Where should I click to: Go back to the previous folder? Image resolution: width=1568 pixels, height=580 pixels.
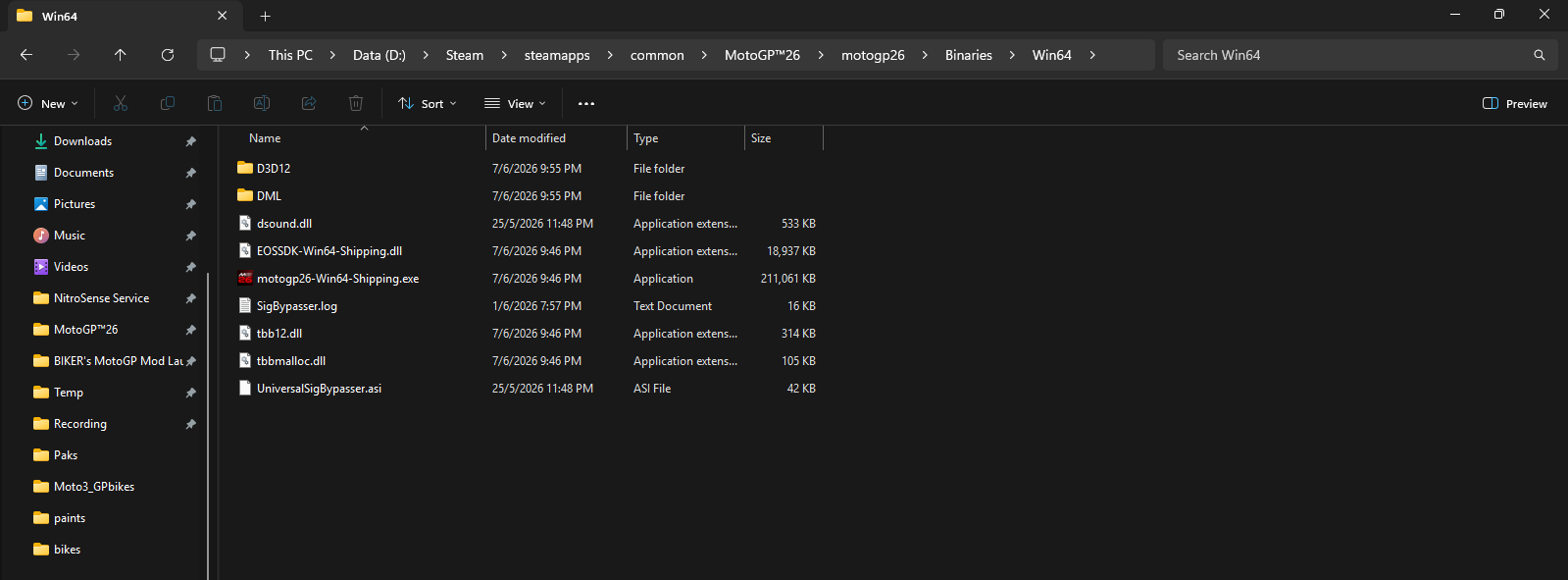pos(26,55)
